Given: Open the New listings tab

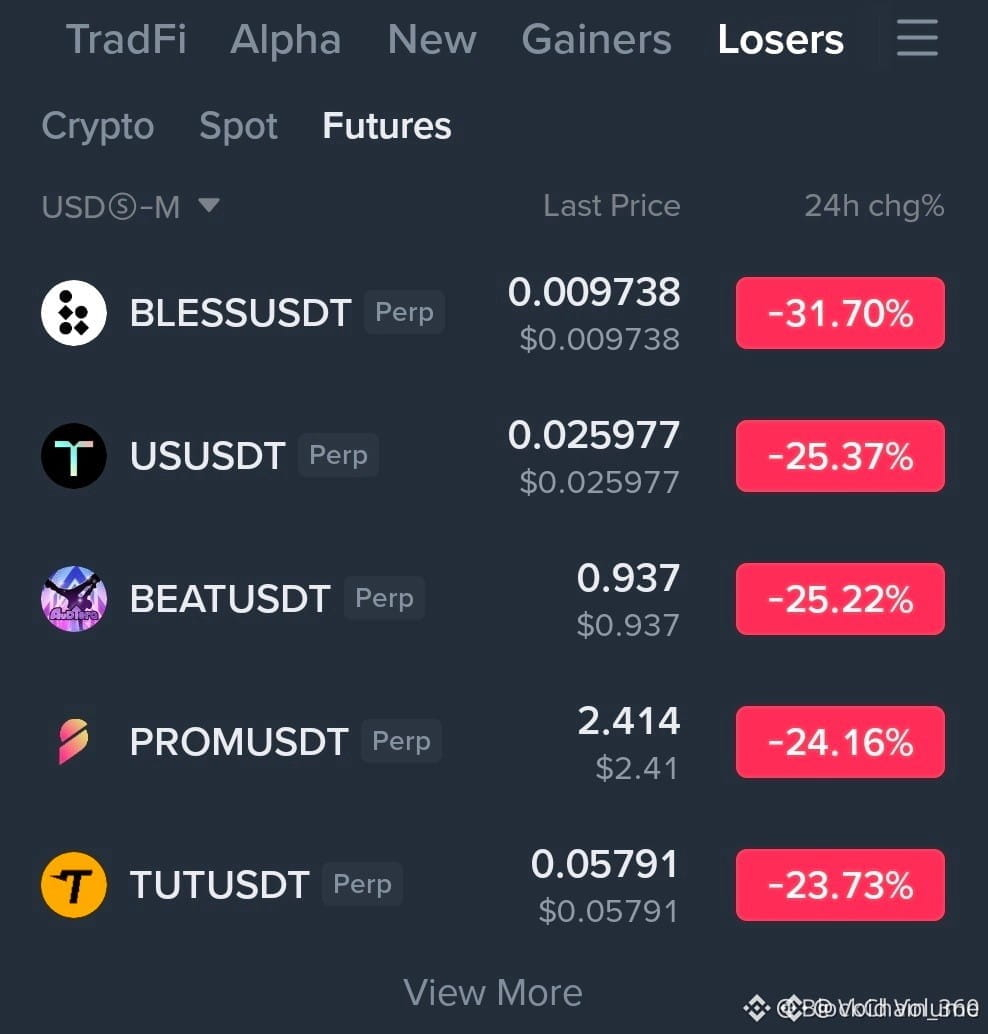Looking at the screenshot, I should pyautogui.click(x=432, y=39).
